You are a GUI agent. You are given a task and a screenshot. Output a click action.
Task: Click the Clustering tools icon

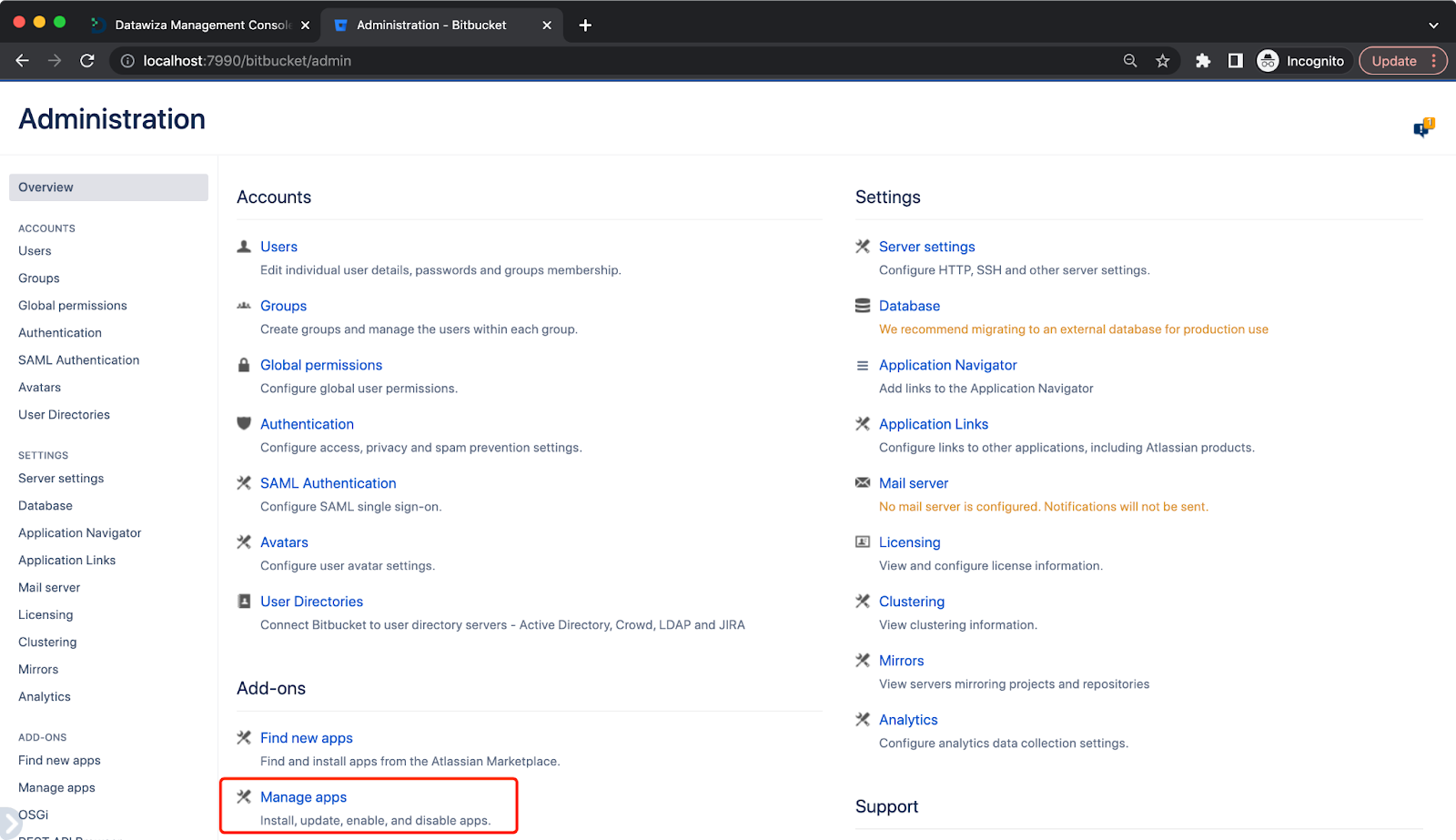(863, 602)
